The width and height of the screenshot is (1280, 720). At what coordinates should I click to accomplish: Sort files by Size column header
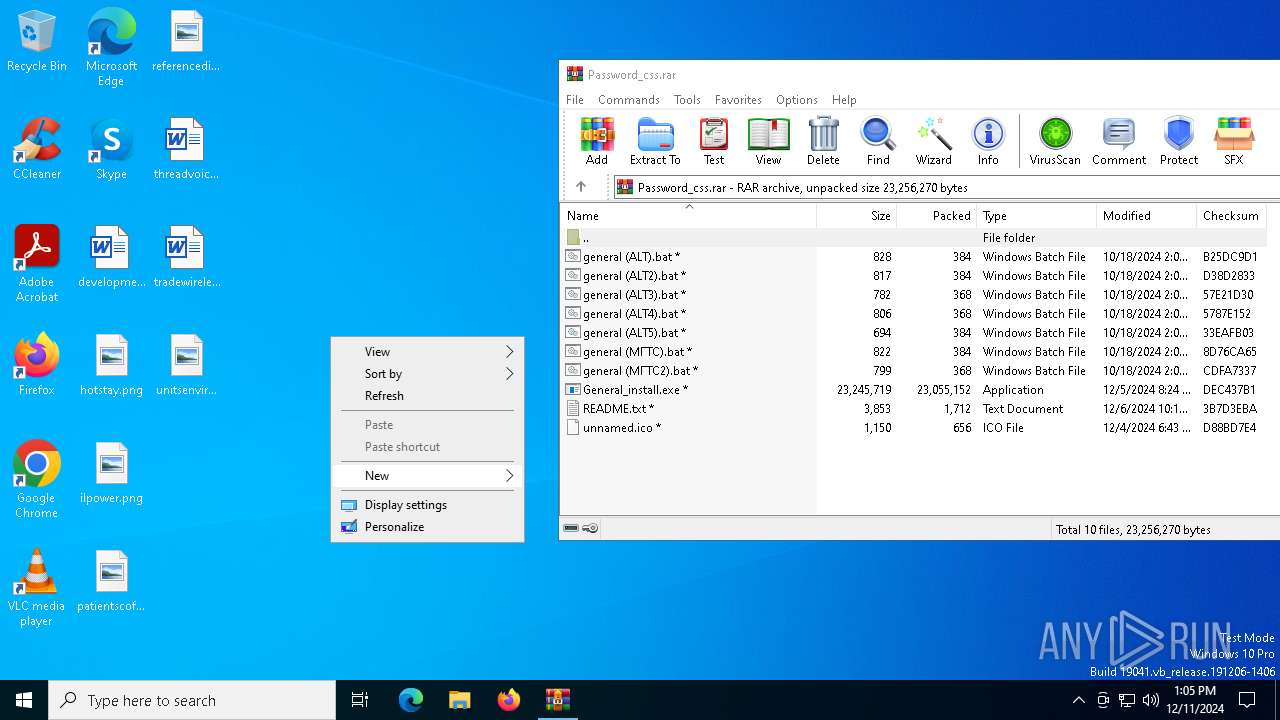tap(857, 216)
